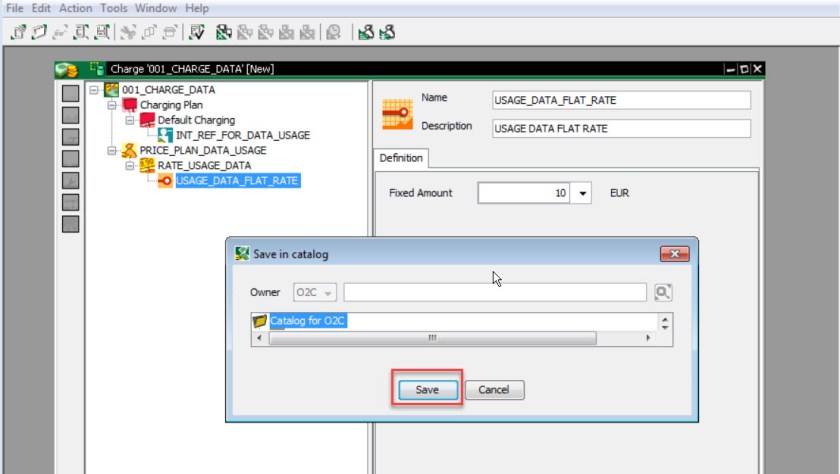Click the Owner search text field
The image size is (840, 474).
pos(494,292)
